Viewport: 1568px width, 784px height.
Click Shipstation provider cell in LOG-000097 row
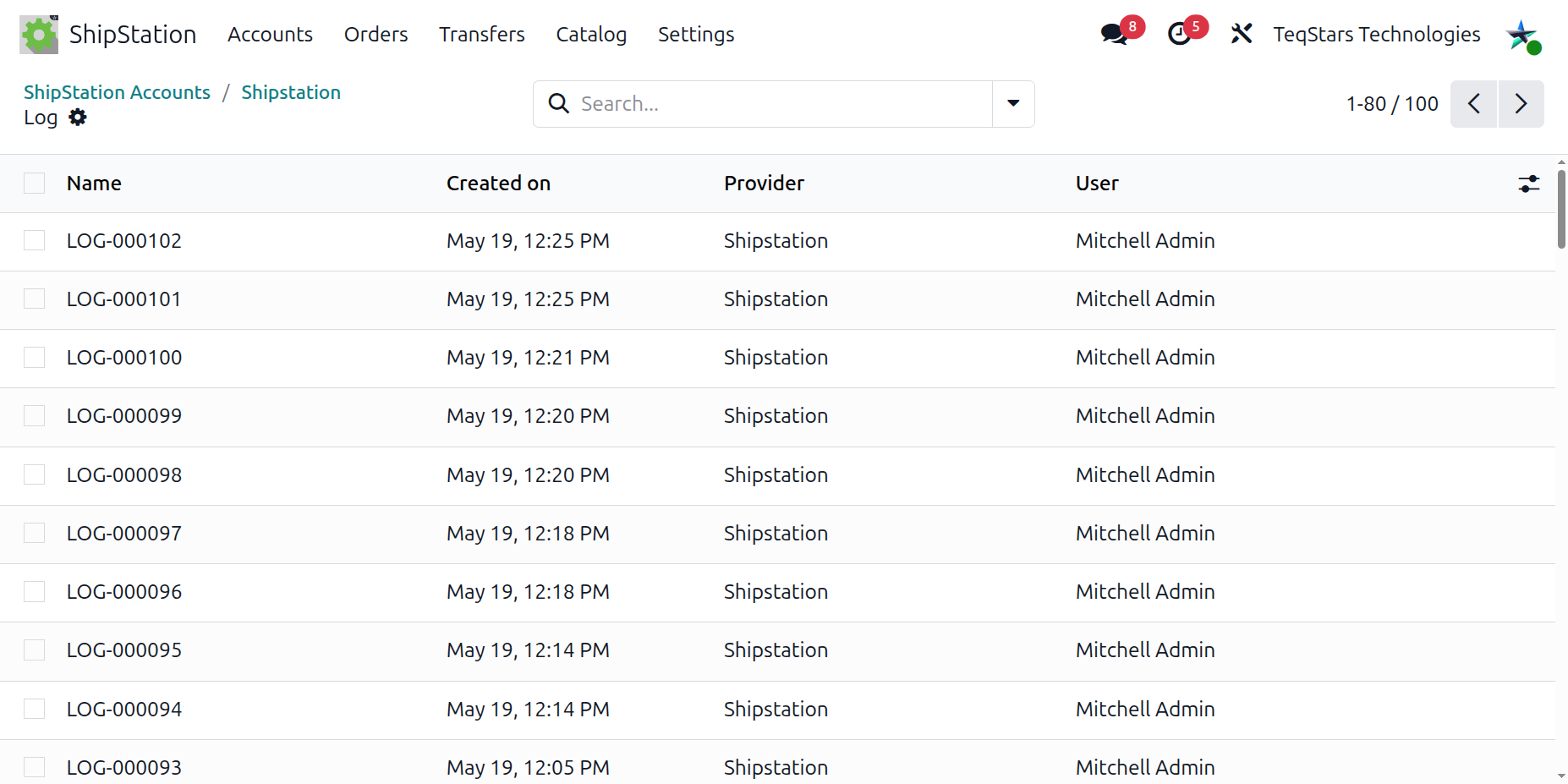click(776, 534)
